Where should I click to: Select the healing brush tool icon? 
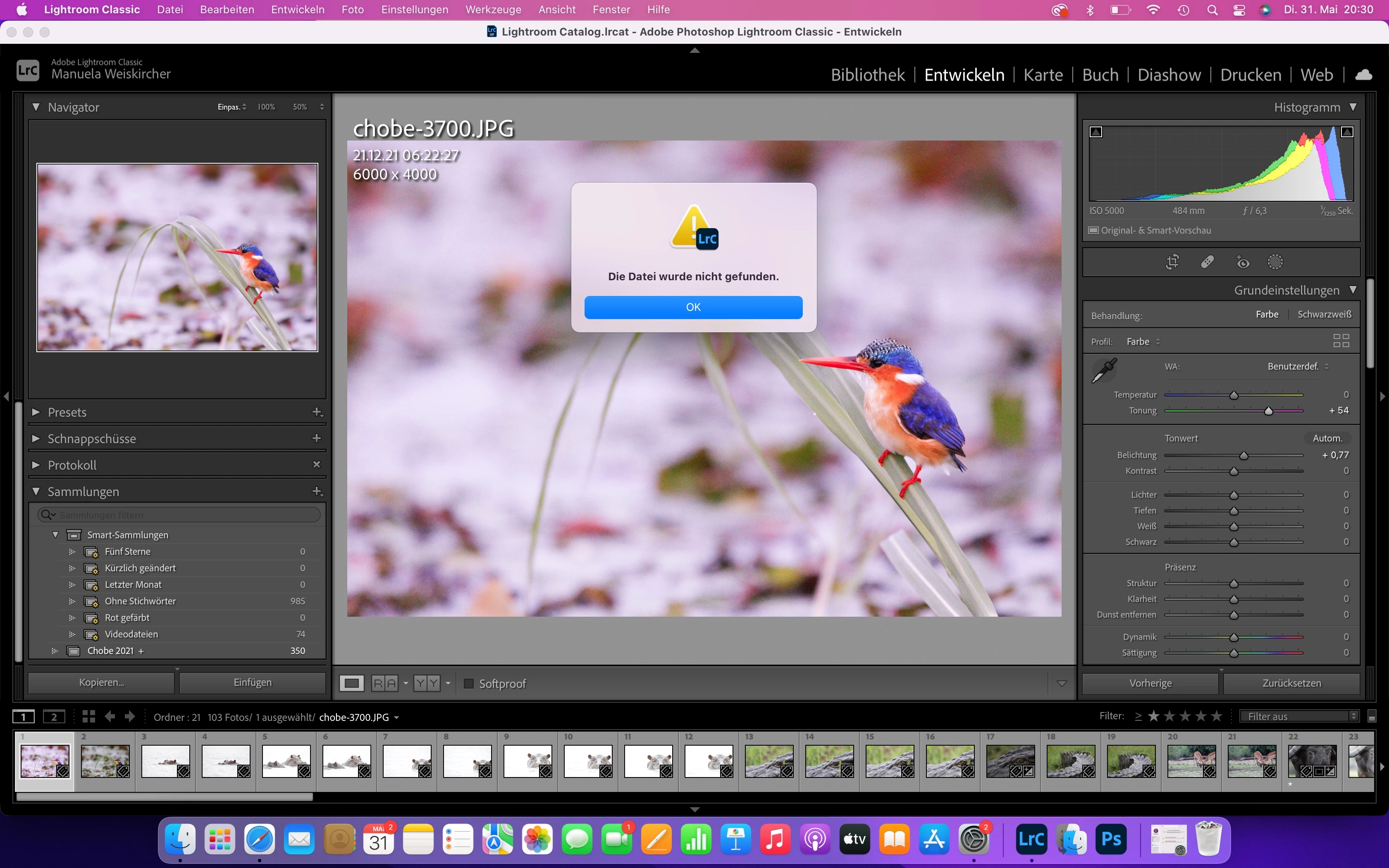point(1207,262)
